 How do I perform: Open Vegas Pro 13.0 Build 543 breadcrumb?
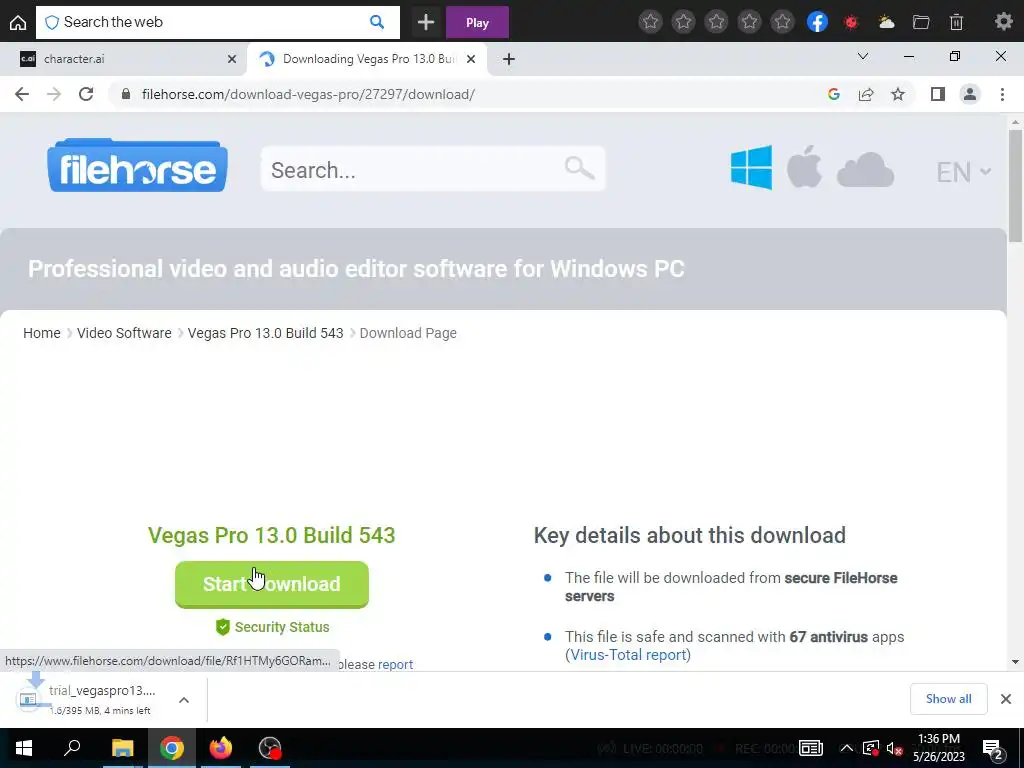click(x=265, y=333)
